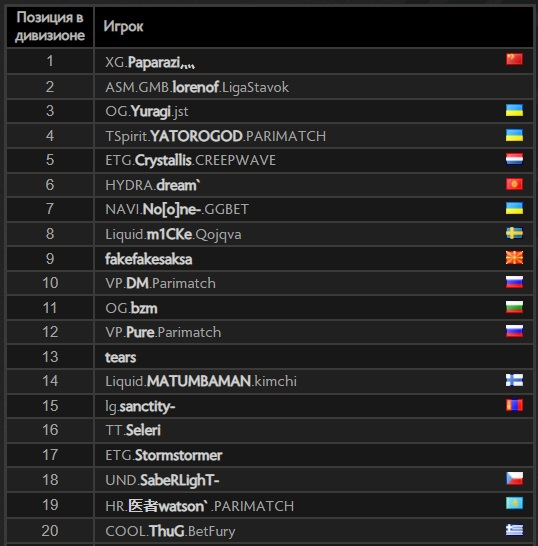Open player NAVI.No[o]ne-.GGBET
Image resolution: width=538 pixels, height=546 pixels.
(x=177, y=209)
